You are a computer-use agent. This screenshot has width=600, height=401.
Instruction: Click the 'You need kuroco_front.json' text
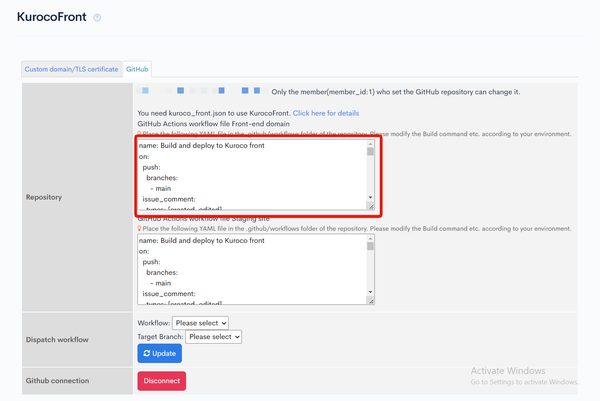coord(214,113)
